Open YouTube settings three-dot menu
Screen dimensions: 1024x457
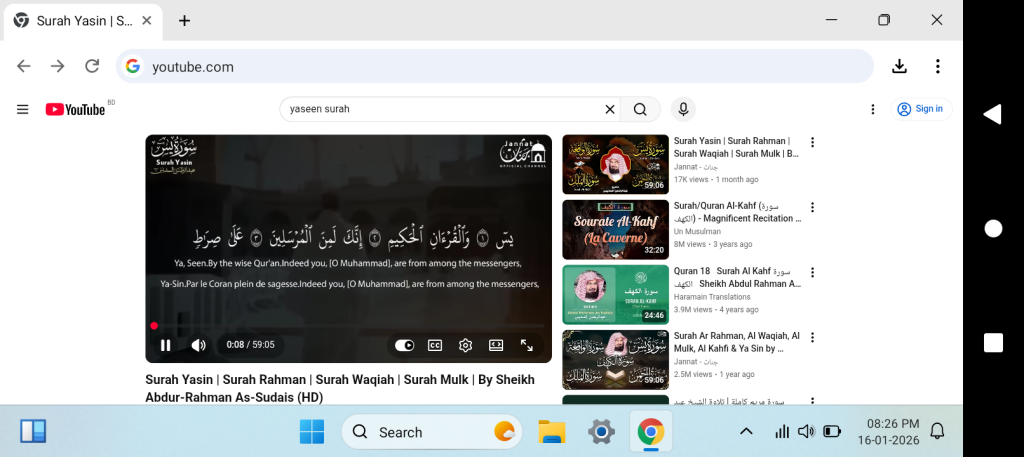click(873, 109)
